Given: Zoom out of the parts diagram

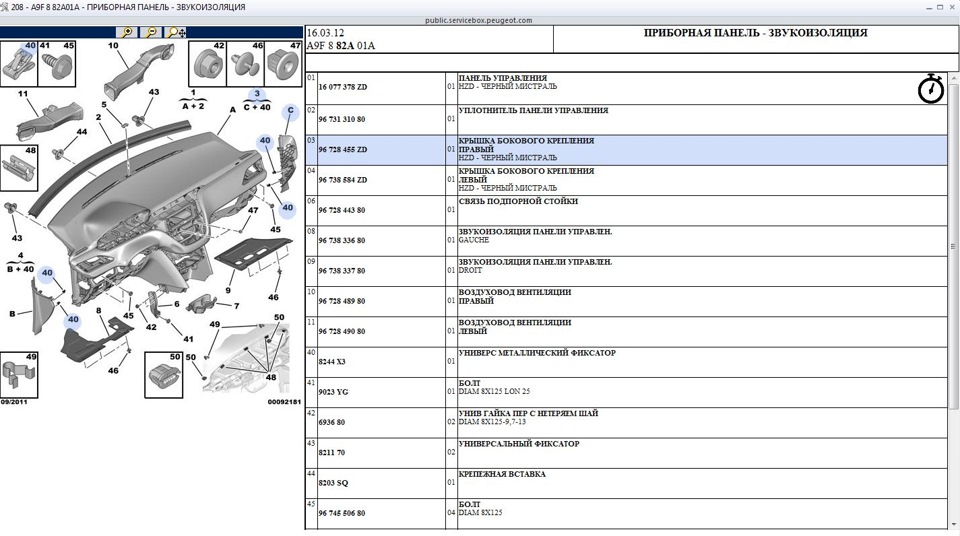Looking at the screenshot, I should (x=151, y=32).
